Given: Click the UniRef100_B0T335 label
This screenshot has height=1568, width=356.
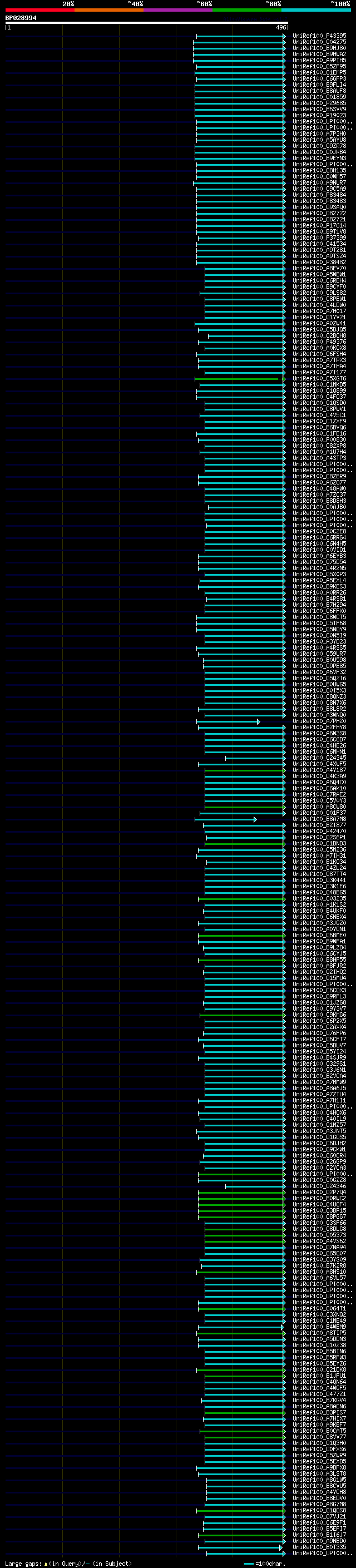Looking at the screenshot, I should pyautogui.click(x=319, y=1547).
